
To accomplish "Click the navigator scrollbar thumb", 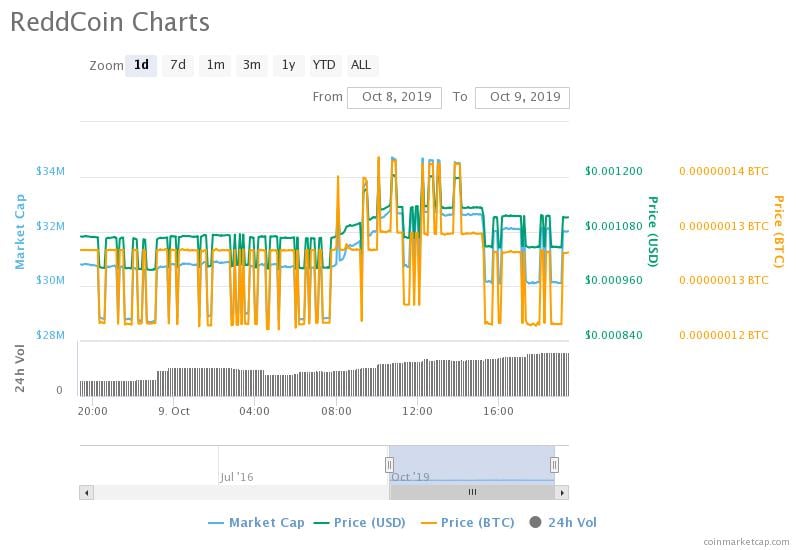I will [x=472, y=493].
